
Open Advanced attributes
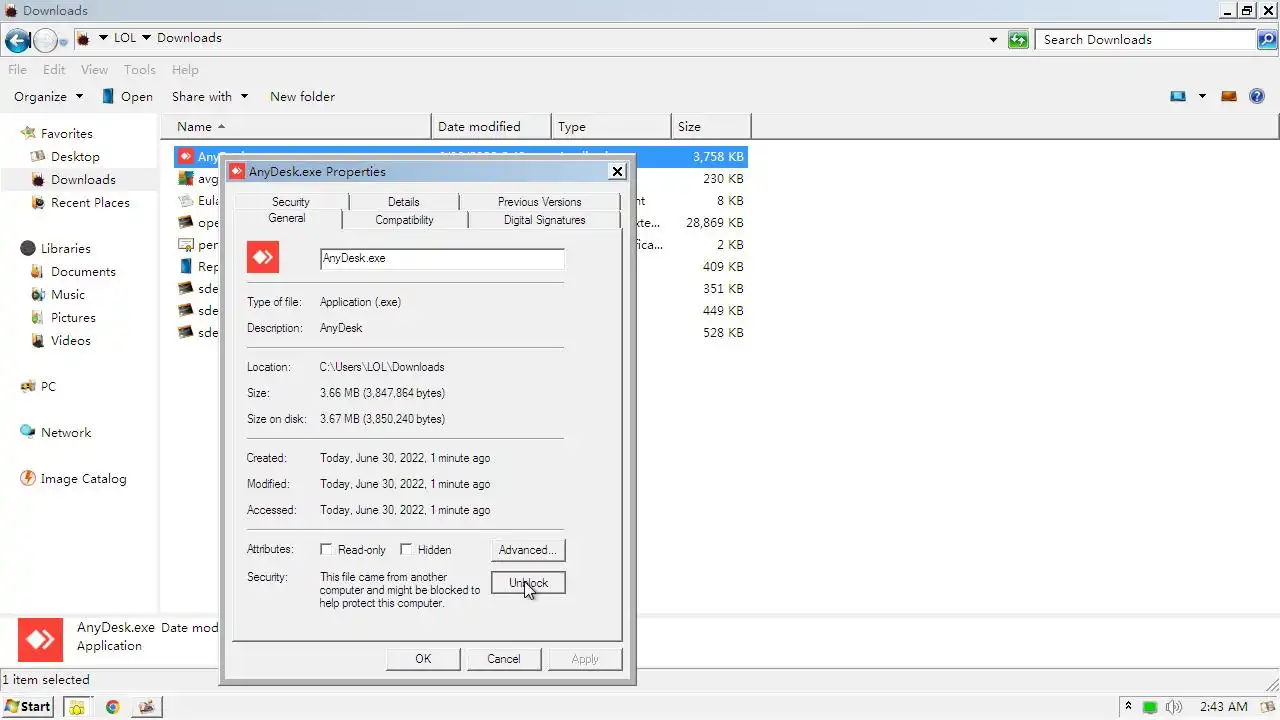click(528, 549)
